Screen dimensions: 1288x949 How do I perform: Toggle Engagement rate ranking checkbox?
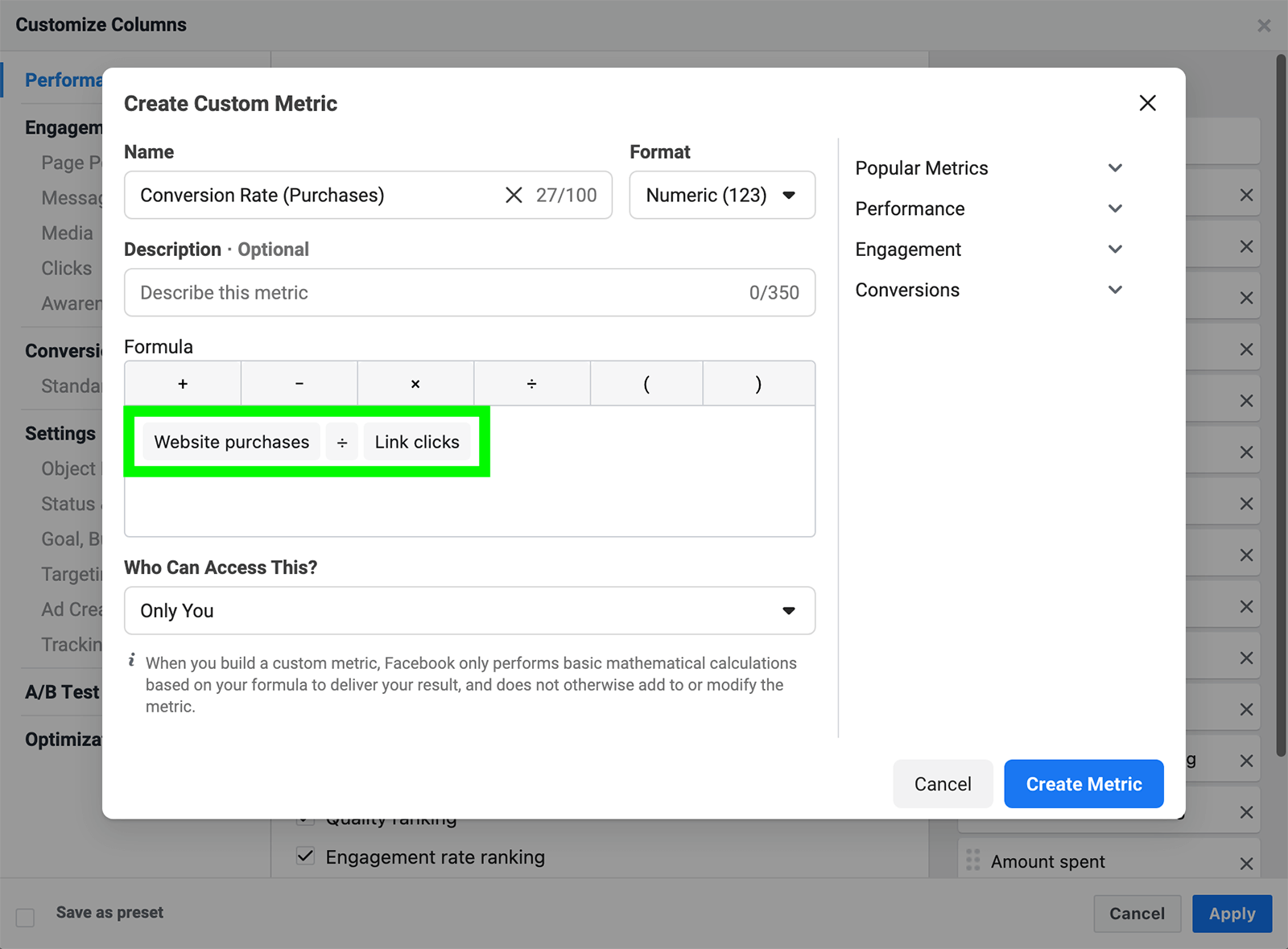[305, 856]
